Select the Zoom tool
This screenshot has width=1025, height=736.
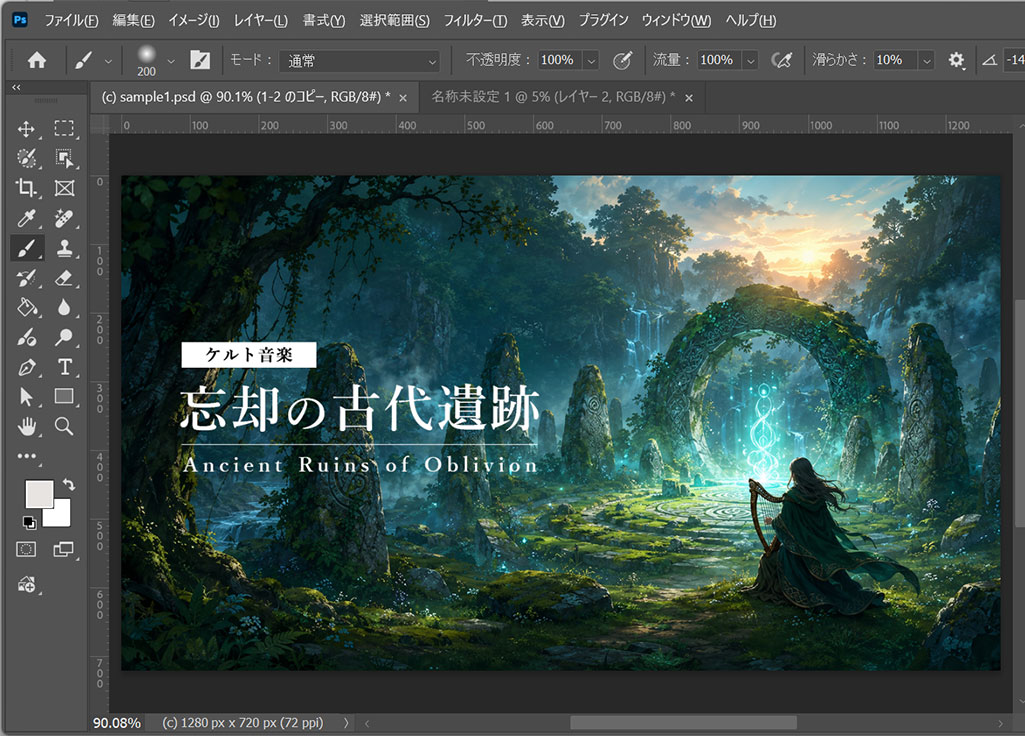[x=64, y=426]
